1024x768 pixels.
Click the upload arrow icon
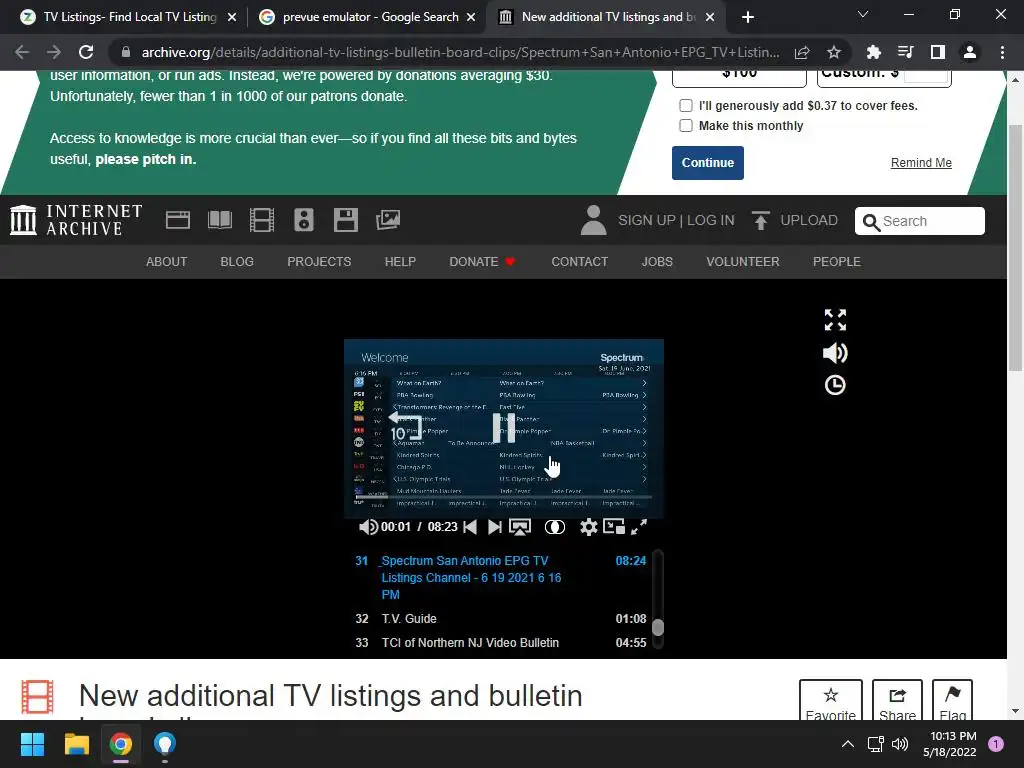tap(760, 220)
